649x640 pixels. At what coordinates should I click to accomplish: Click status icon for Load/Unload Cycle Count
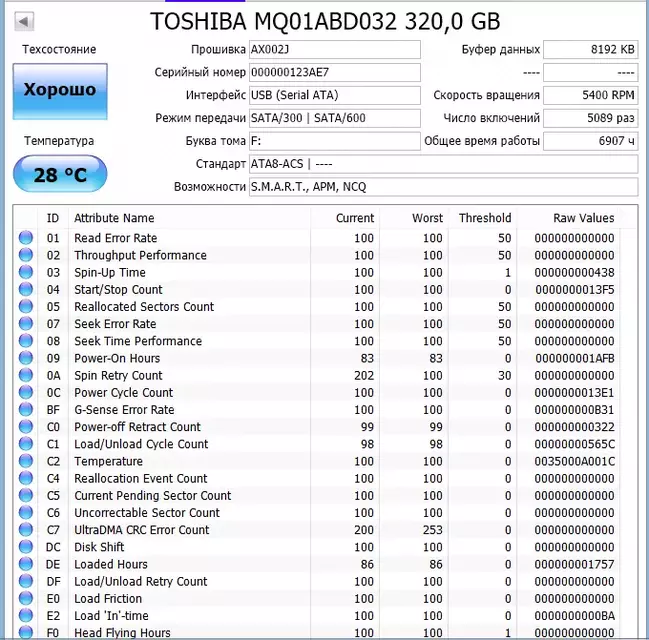coord(26,444)
